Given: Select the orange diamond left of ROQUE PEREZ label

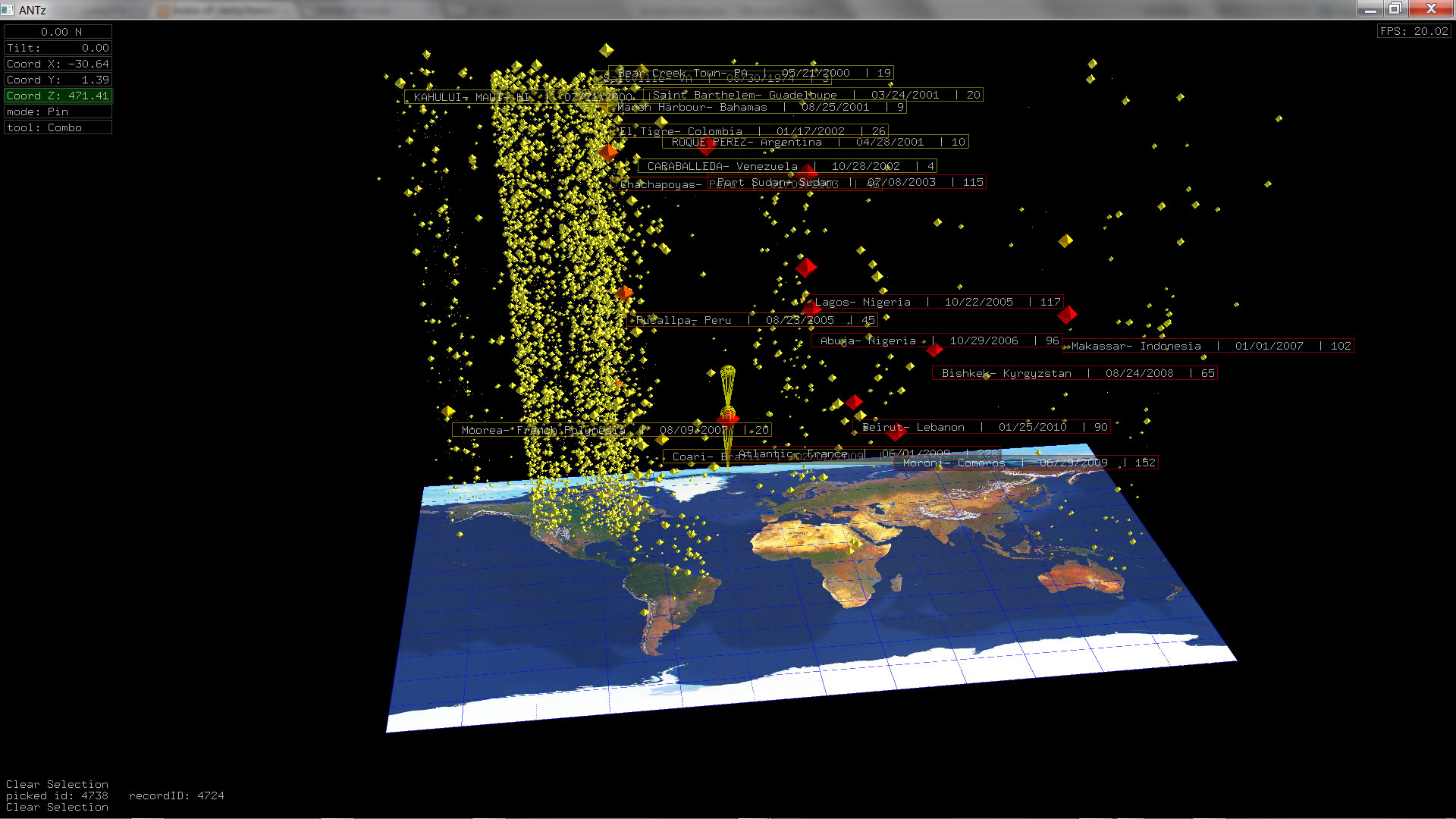Looking at the screenshot, I should (608, 152).
